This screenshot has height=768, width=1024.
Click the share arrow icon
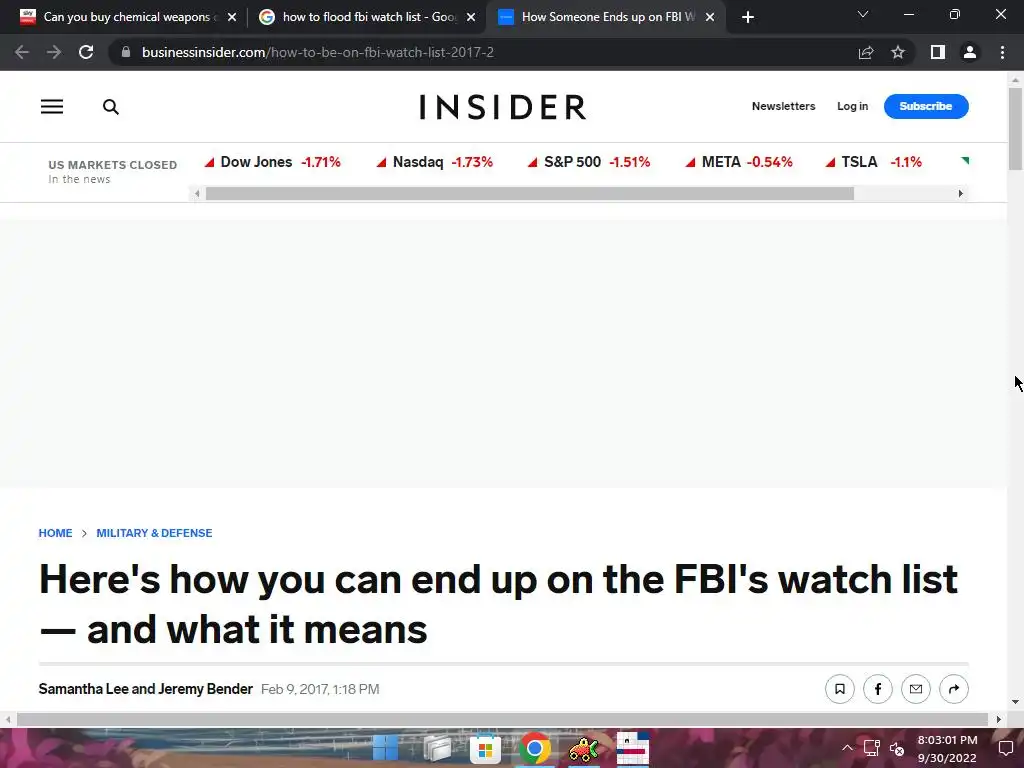953,689
